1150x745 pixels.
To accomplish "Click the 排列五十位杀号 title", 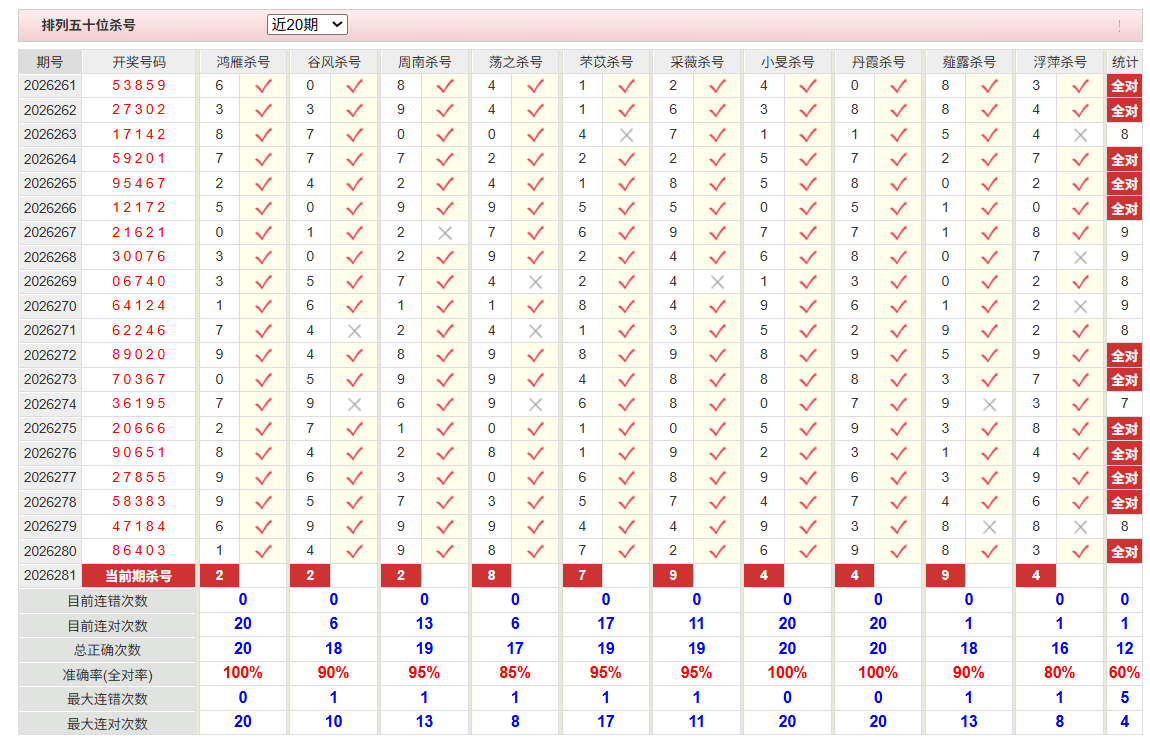I will click(89, 26).
